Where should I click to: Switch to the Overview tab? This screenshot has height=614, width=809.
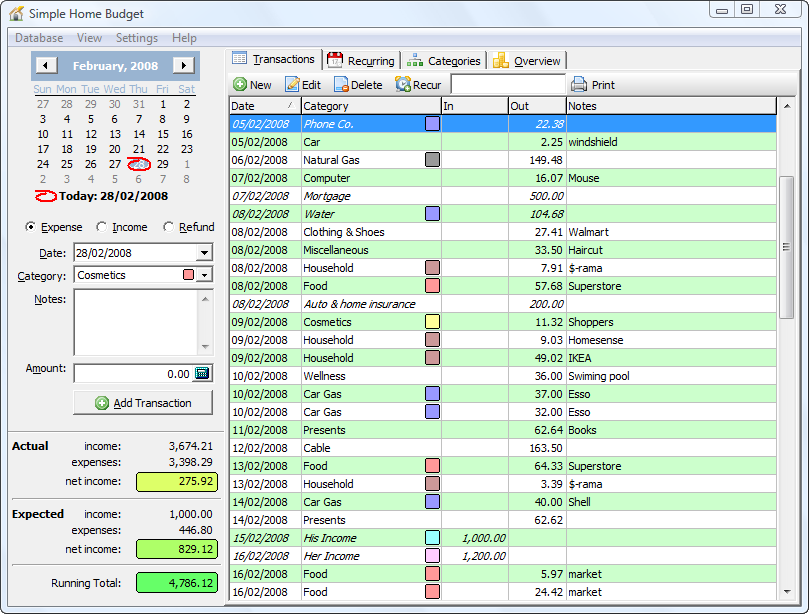click(527, 61)
